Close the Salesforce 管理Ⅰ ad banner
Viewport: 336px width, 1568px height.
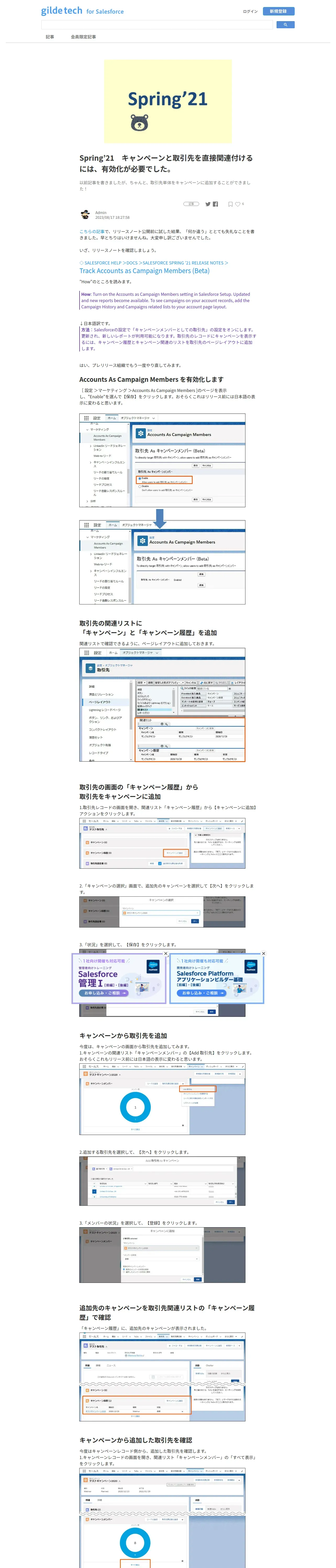165,953
